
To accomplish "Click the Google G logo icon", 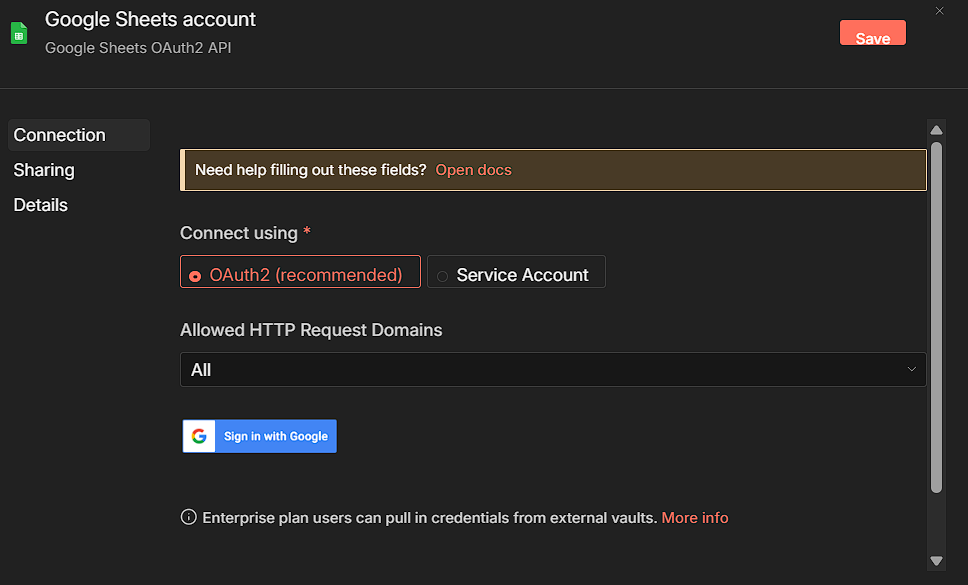I will pos(199,436).
